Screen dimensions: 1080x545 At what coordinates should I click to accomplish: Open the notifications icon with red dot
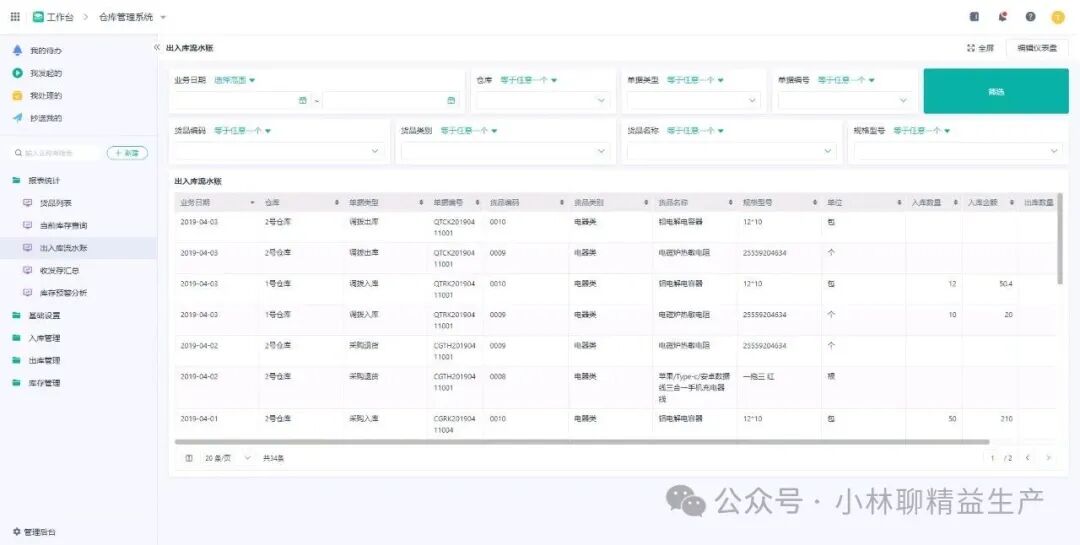[1003, 17]
